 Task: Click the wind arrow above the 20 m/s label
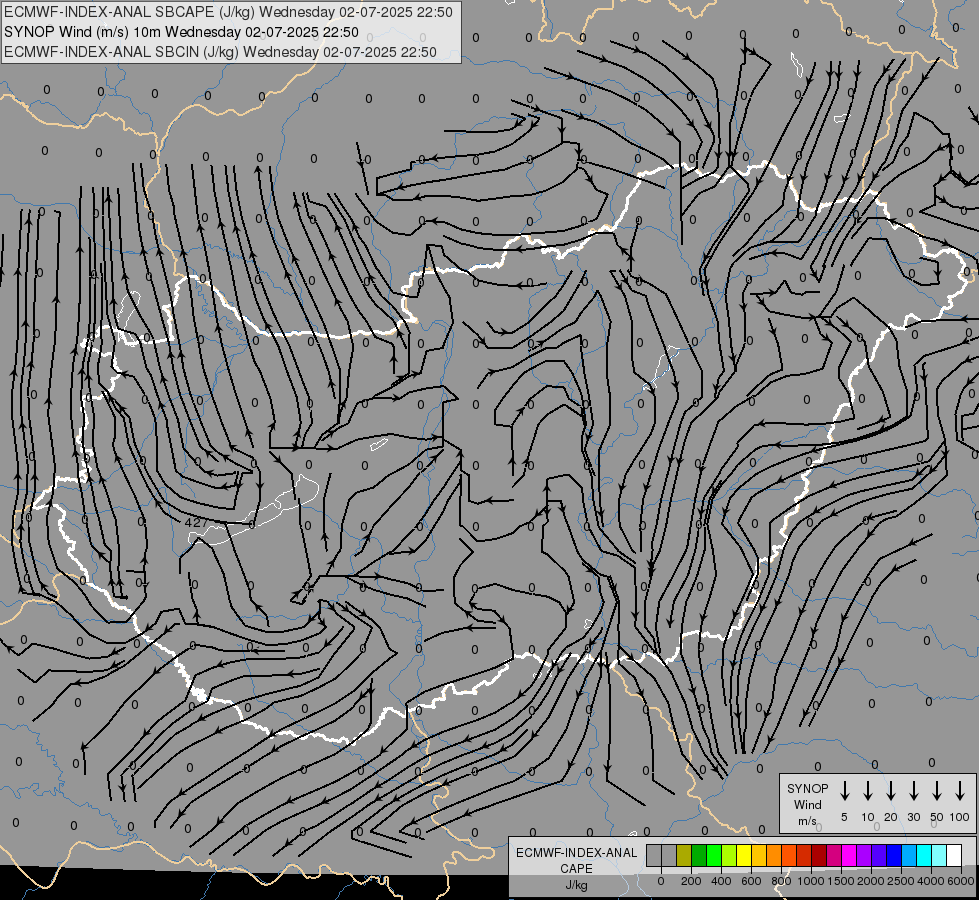[x=891, y=791]
